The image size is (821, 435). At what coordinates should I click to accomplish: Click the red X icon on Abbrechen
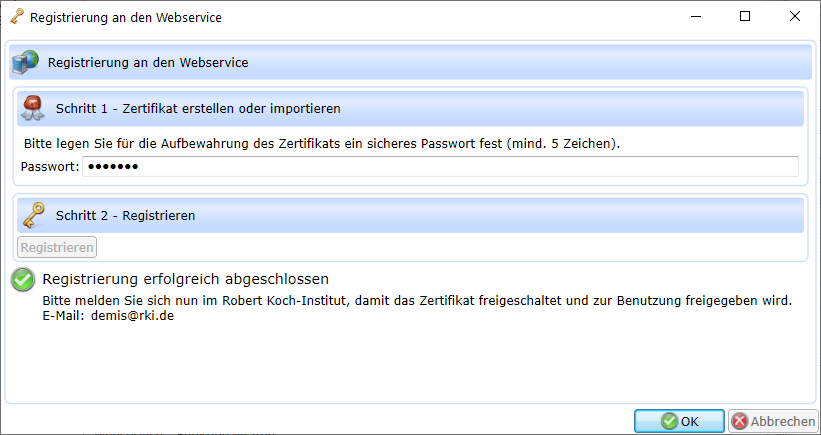point(739,422)
